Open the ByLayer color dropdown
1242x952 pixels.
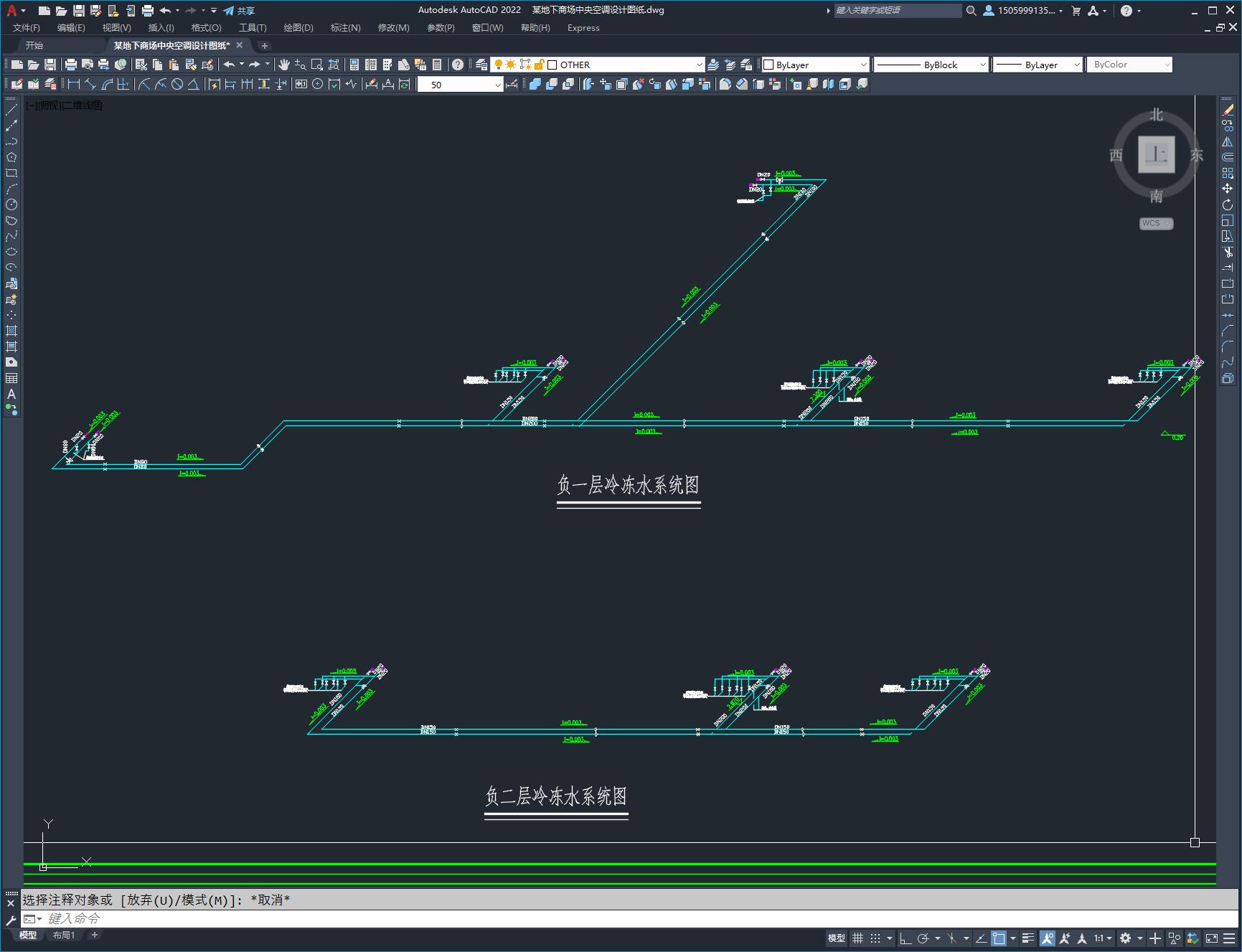(815, 65)
